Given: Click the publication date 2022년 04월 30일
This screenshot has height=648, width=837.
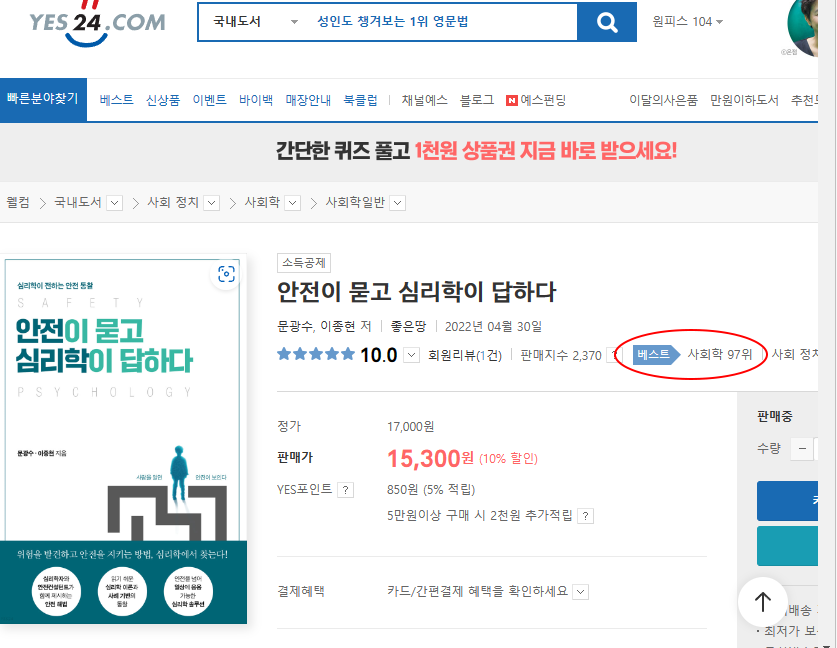Looking at the screenshot, I should point(493,326).
